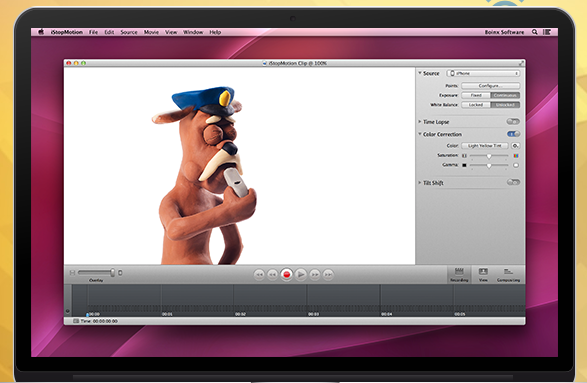The width and height of the screenshot is (587, 383).
Task: Click the color picker gear next to Light Yellow Tint
Action: [x=515, y=146]
